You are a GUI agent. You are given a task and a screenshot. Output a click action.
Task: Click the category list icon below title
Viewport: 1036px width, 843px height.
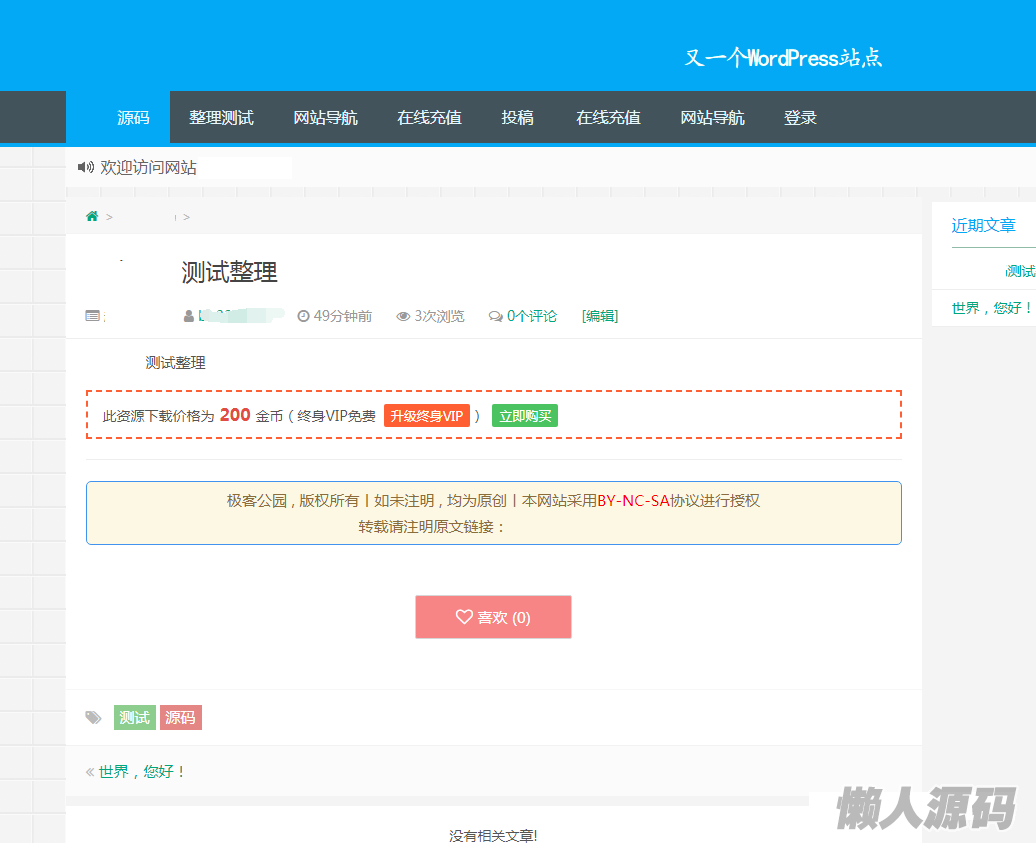[x=92, y=316]
